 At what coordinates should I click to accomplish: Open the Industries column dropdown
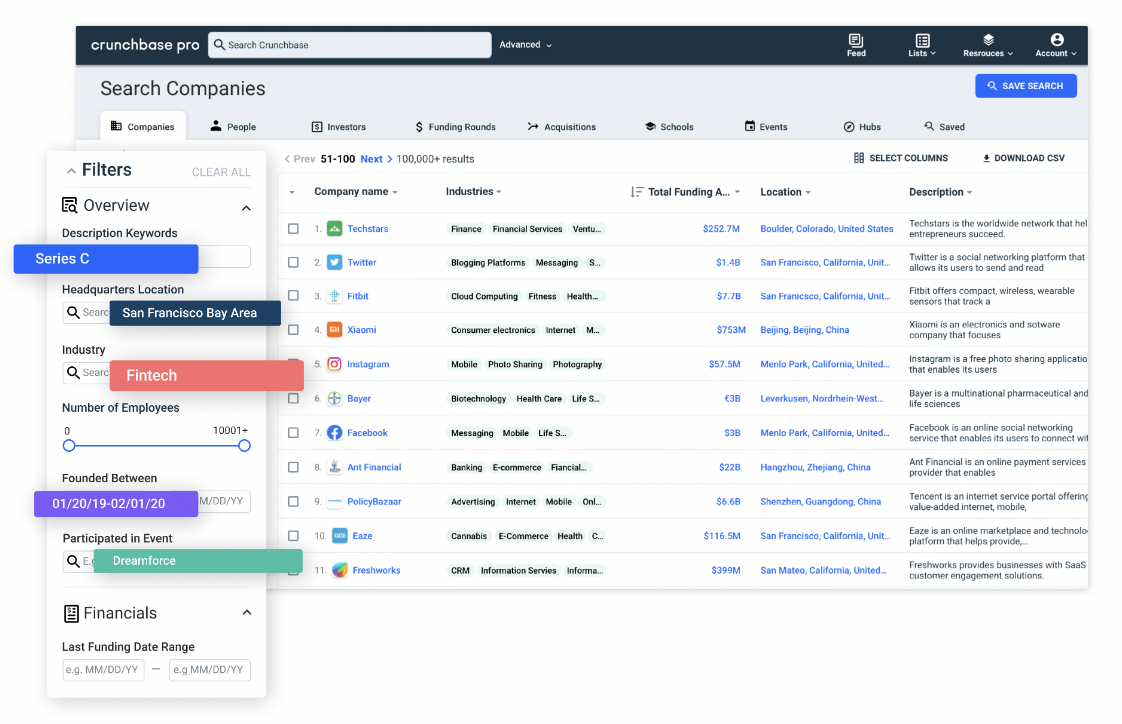pyautogui.click(x=499, y=192)
